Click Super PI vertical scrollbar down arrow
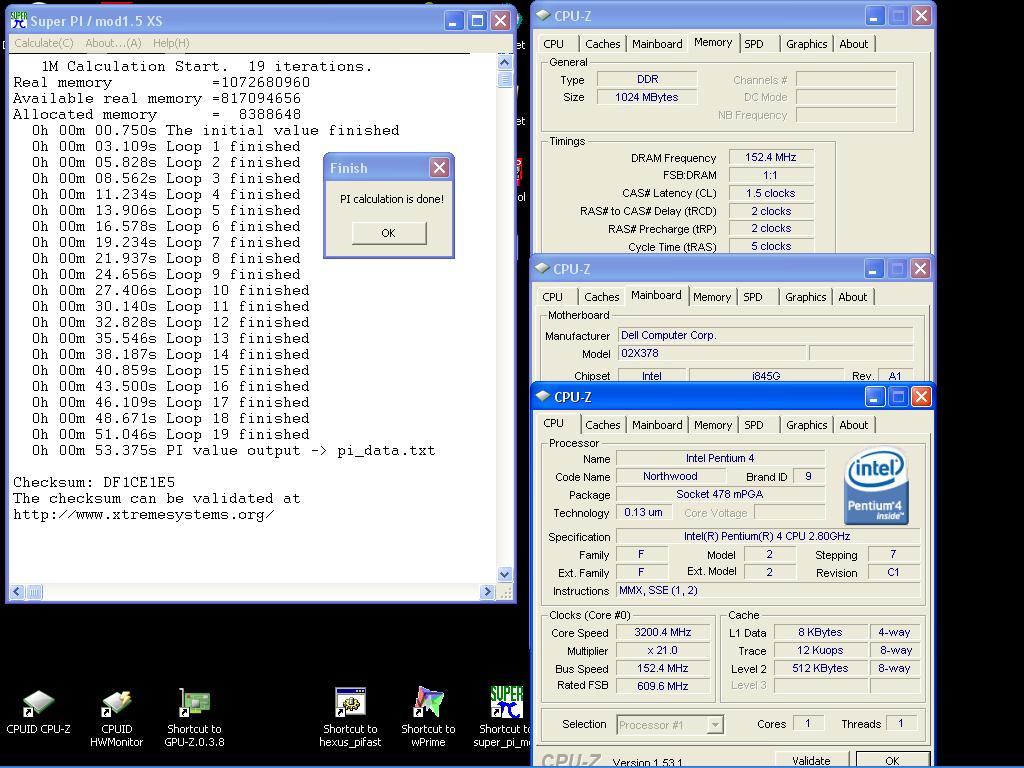Viewport: 1024px width, 768px height. point(504,575)
